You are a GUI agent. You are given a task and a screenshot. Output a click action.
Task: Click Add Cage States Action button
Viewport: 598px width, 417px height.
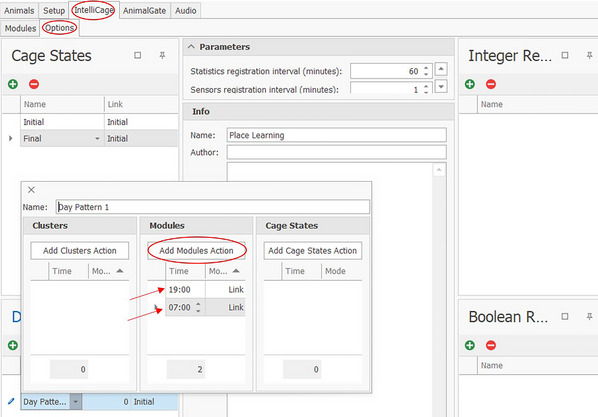coord(313,251)
